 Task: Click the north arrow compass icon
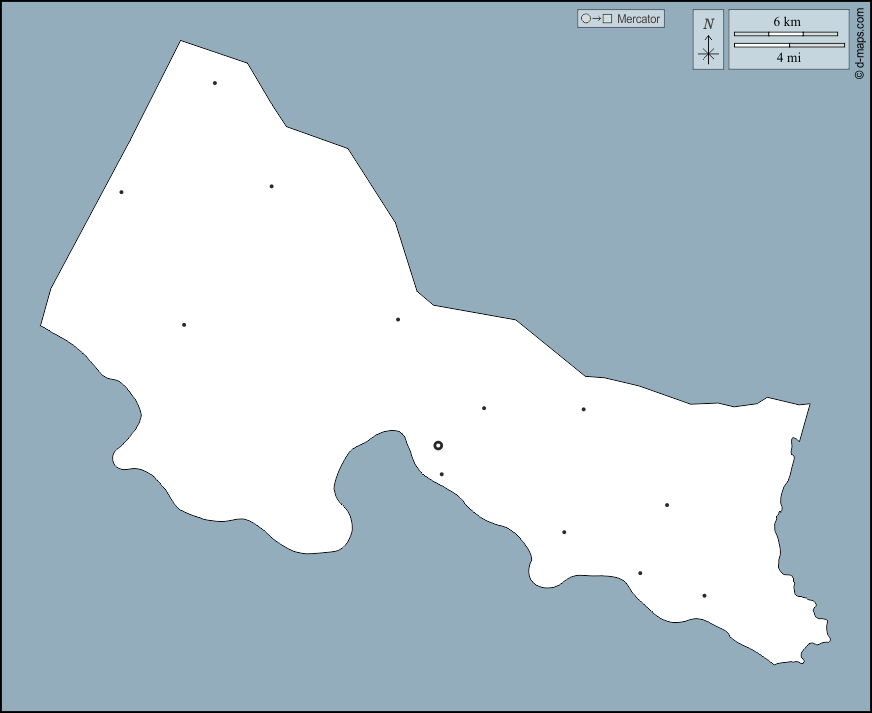708,40
